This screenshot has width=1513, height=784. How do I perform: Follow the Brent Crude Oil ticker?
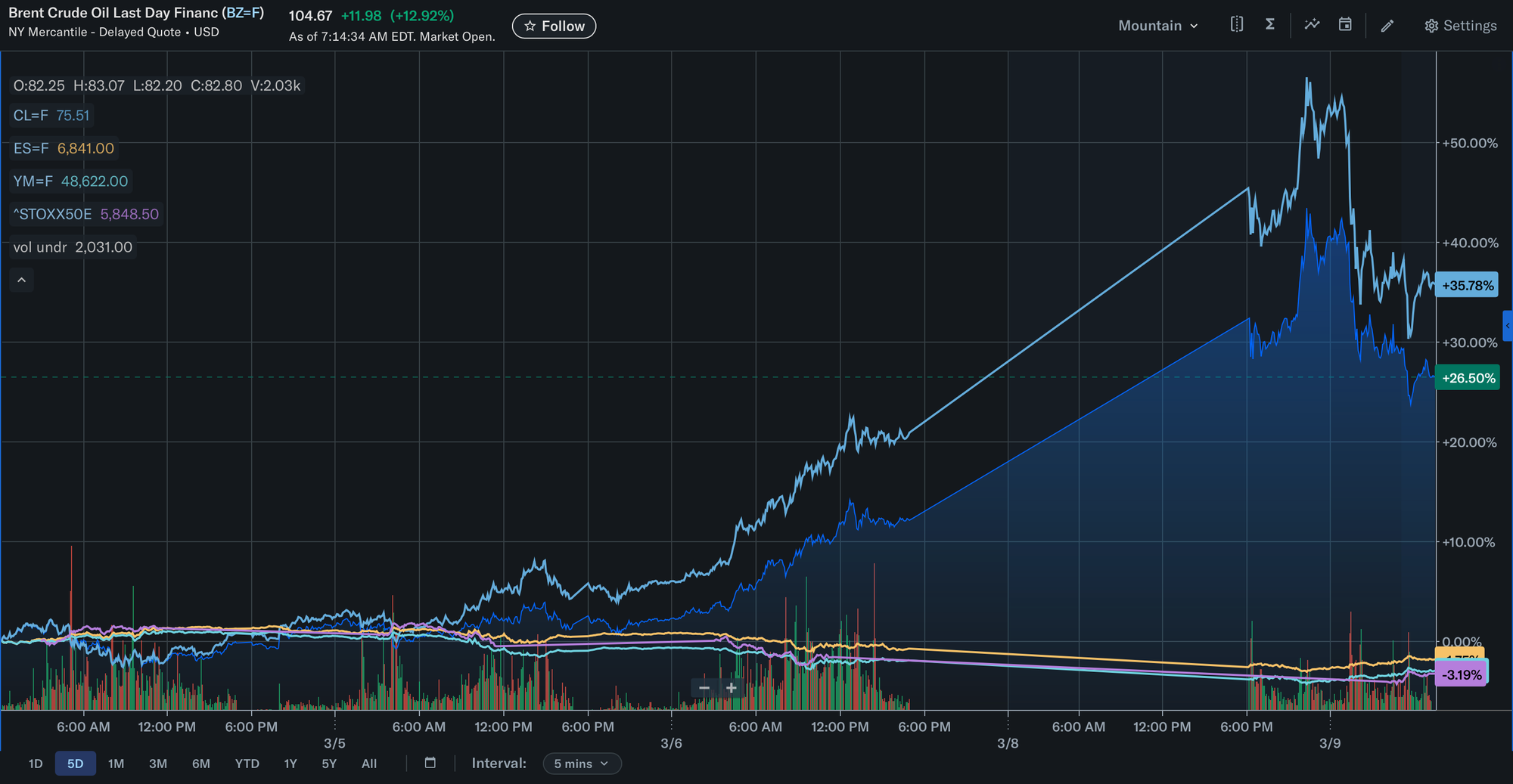tap(554, 26)
